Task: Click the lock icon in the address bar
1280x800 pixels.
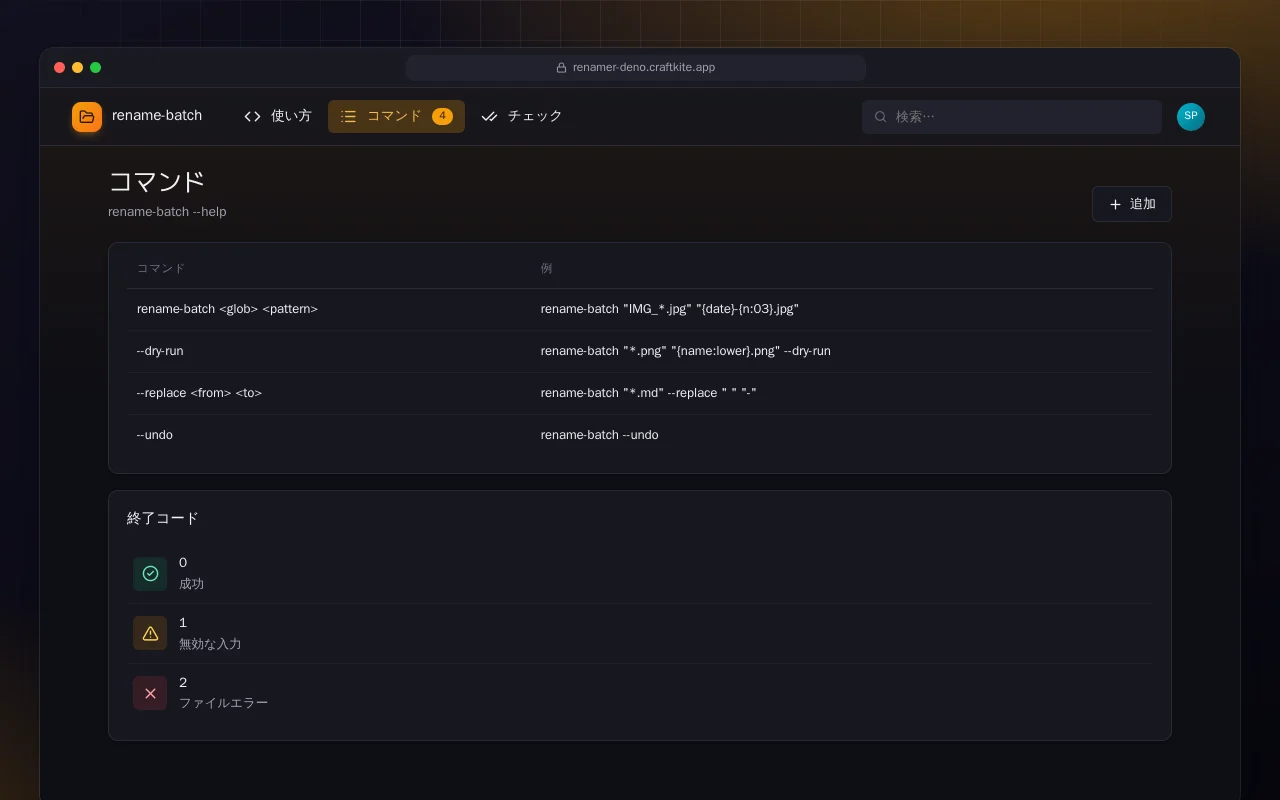Action: pyautogui.click(x=562, y=68)
